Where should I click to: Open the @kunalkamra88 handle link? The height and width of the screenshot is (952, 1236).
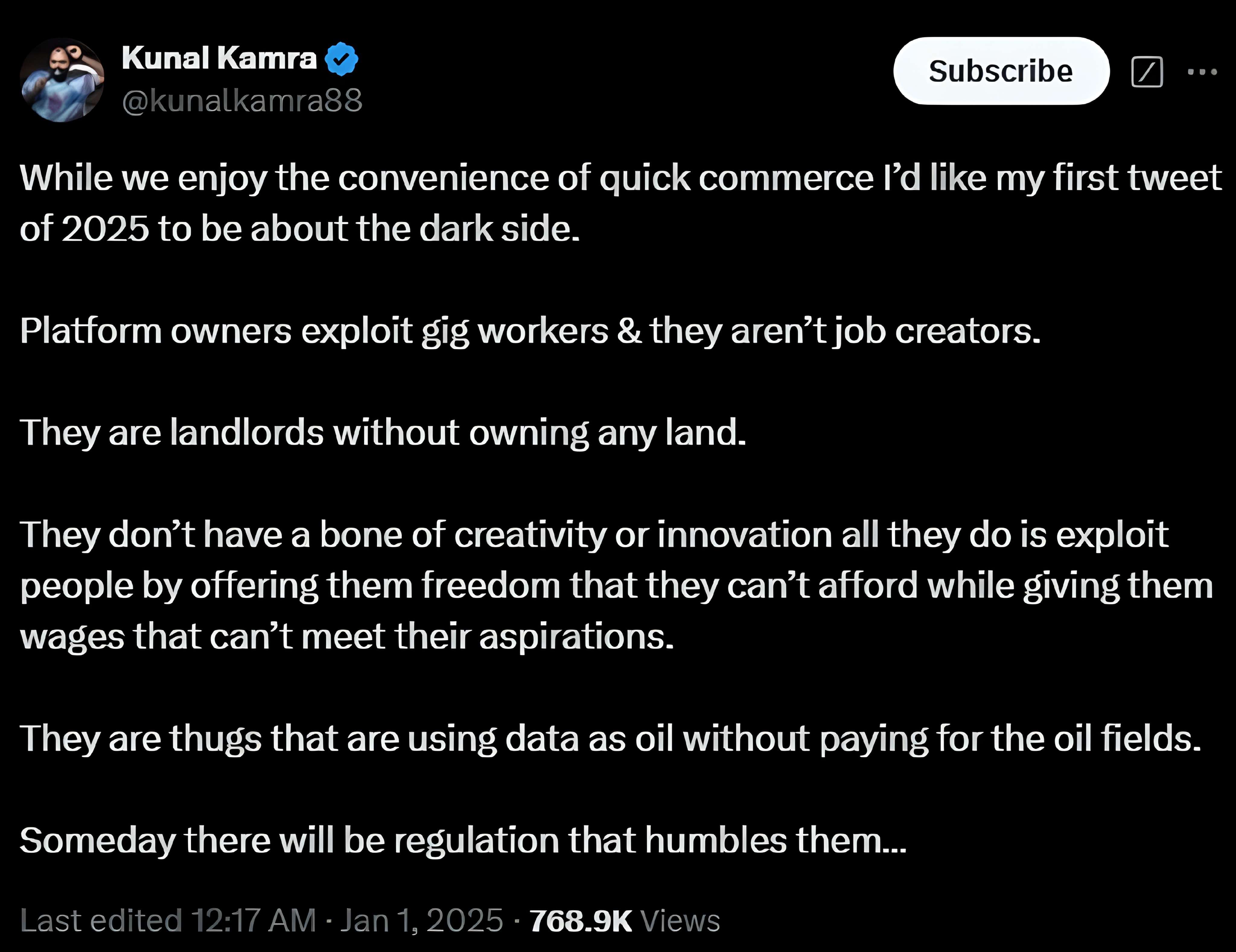click(x=242, y=101)
